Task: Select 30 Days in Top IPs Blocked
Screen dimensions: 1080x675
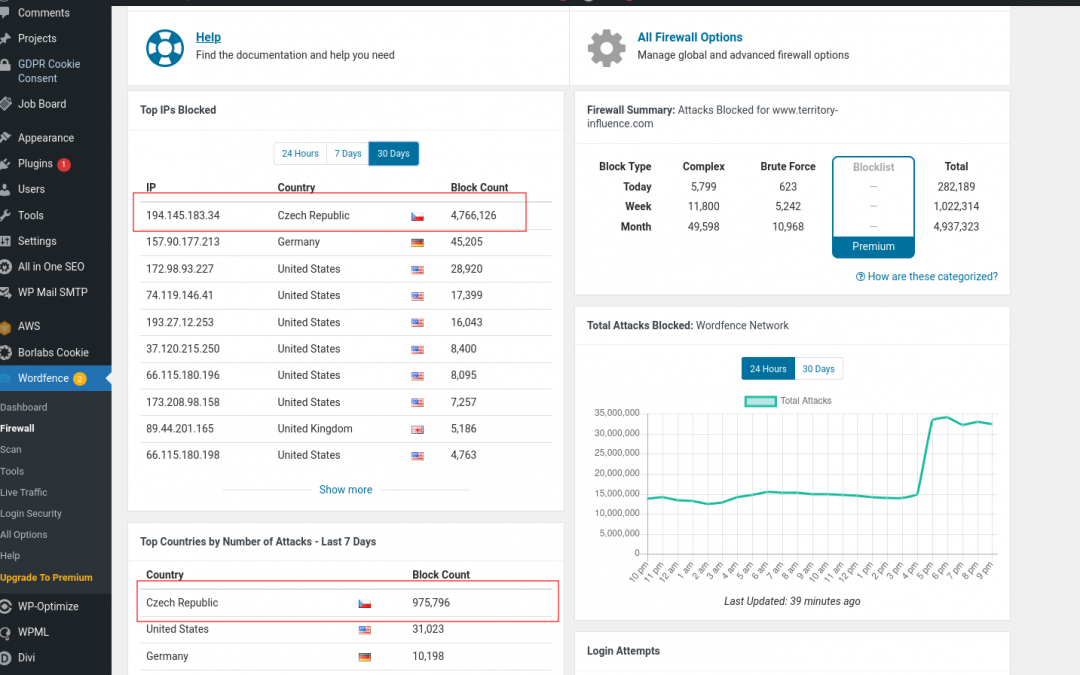Action: [x=393, y=154]
